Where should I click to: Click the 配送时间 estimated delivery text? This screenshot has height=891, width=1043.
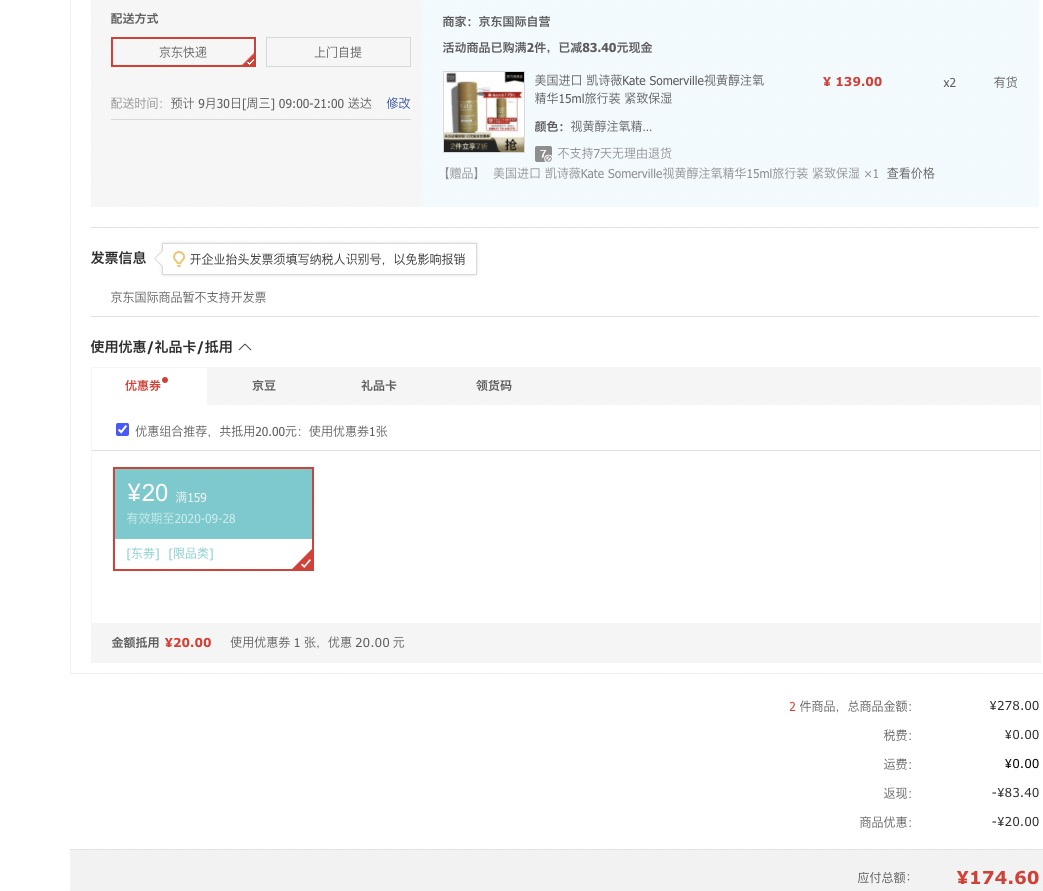click(x=241, y=103)
